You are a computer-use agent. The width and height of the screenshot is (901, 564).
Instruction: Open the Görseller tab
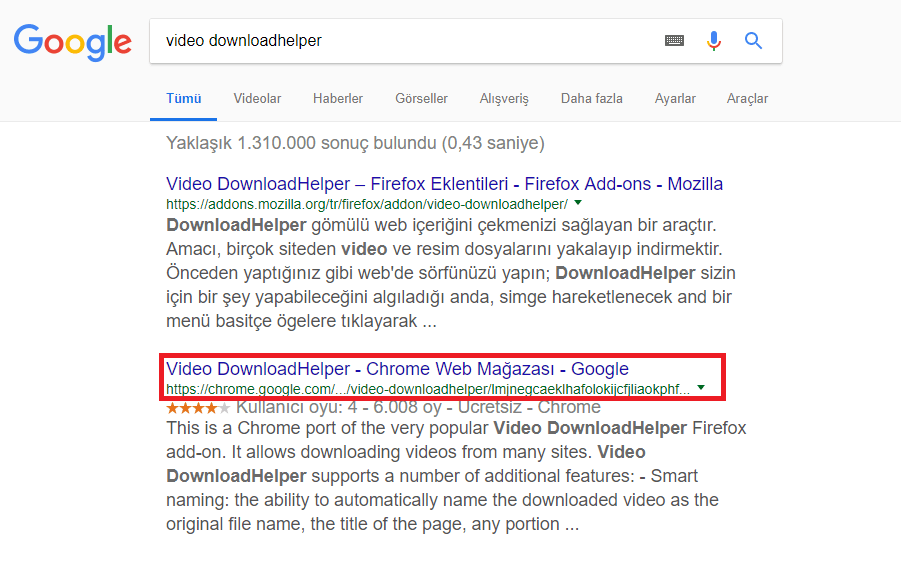coord(421,98)
